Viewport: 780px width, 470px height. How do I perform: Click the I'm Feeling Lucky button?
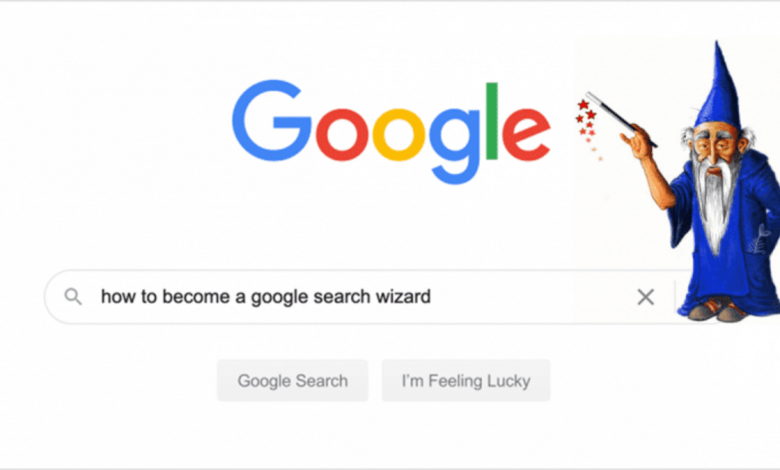(466, 380)
